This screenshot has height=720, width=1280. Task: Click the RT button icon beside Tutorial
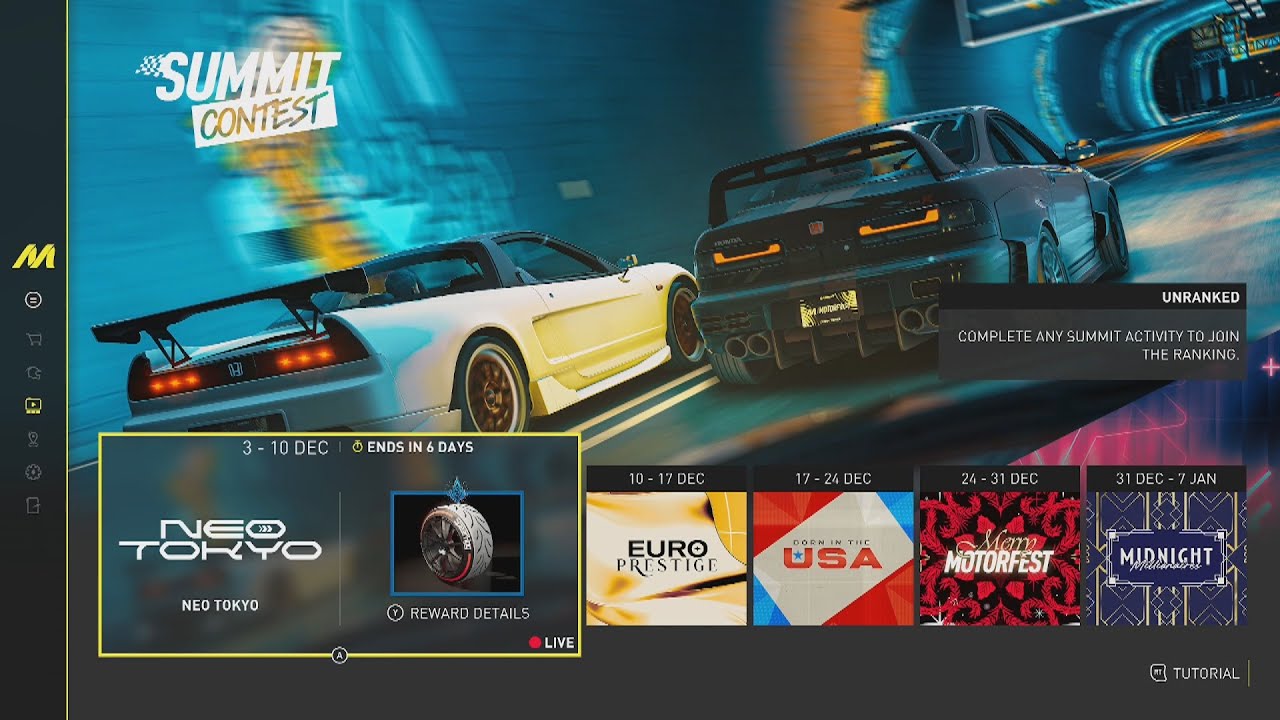pyautogui.click(x=1159, y=673)
